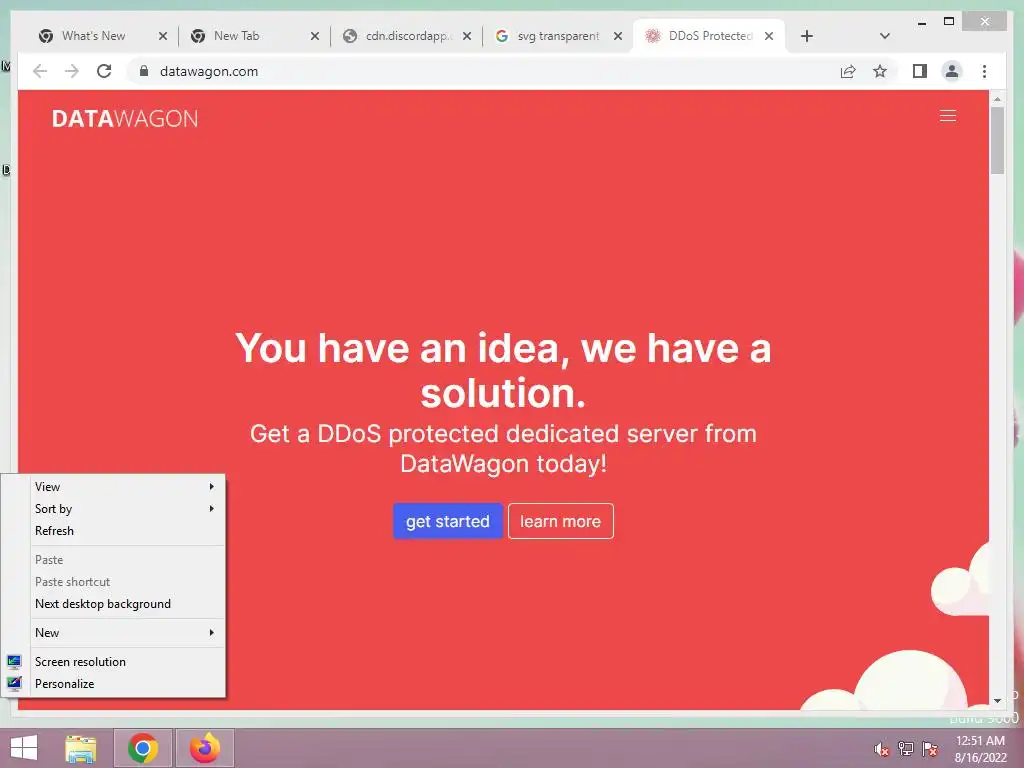Click the Chrome back arrow
The image size is (1024, 768).
click(x=40, y=71)
